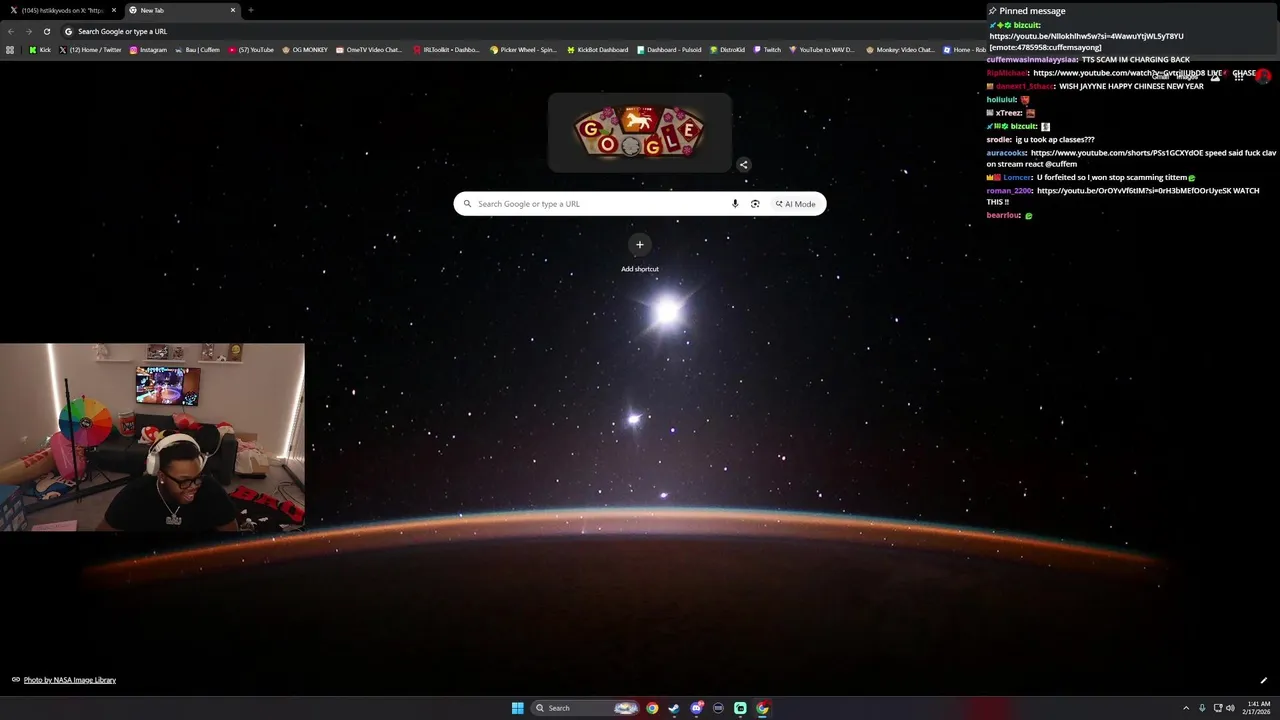The image size is (1280, 720).
Task: Open the KickBot Dashboard bookmark
Action: 597,49
